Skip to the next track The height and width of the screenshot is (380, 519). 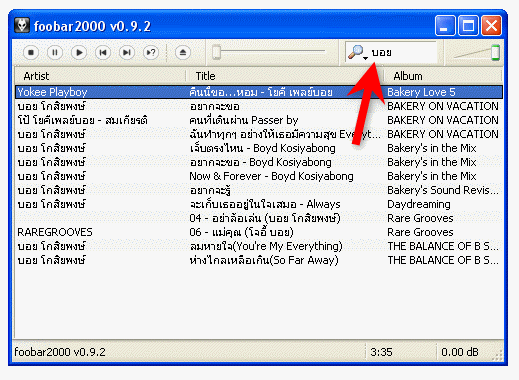127,53
